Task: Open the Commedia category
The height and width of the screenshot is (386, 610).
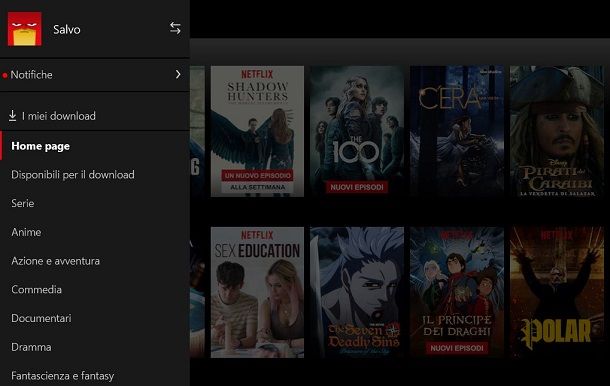Action: (36, 290)
